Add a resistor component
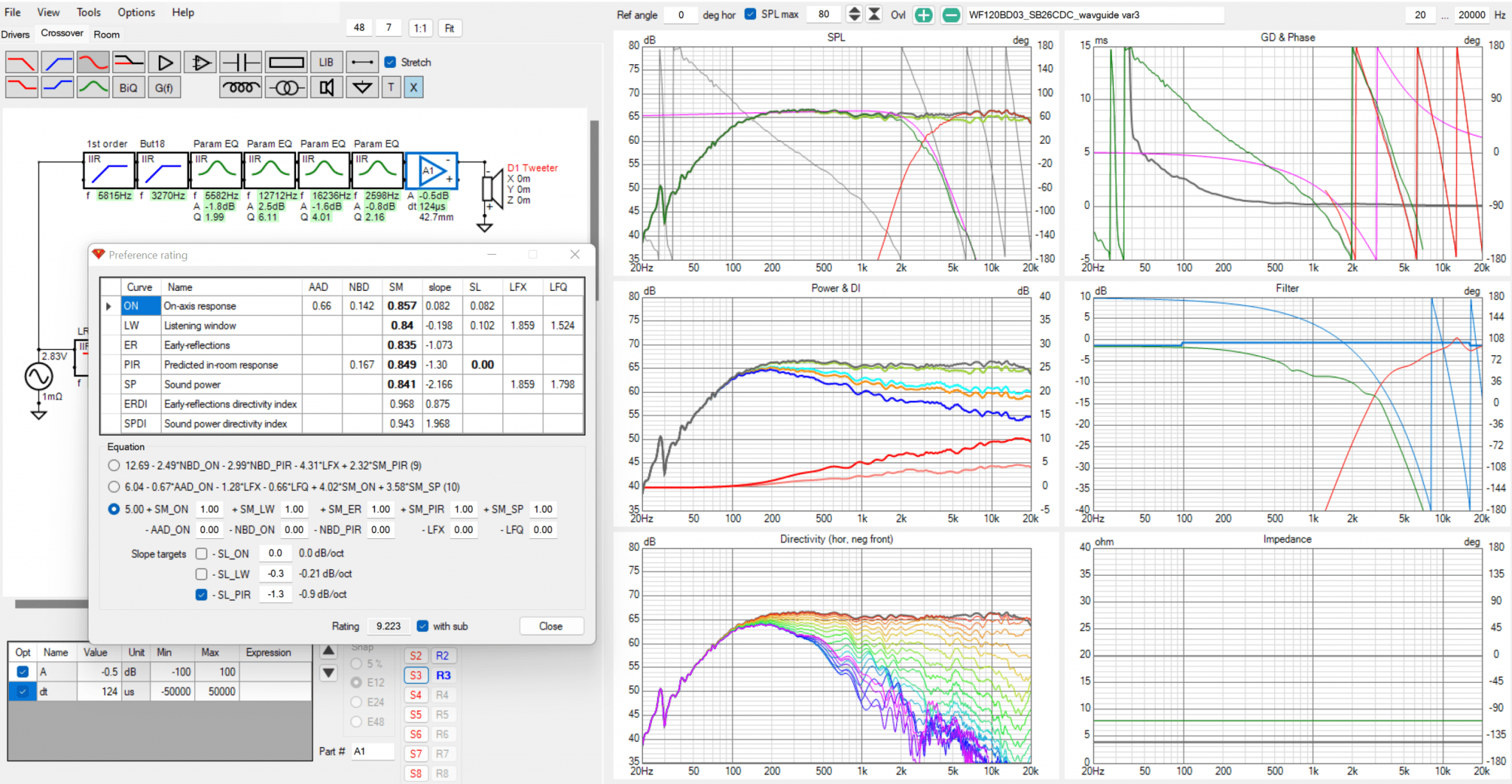This screenshot has width=1512, height=784. click(x=286, y=62)
